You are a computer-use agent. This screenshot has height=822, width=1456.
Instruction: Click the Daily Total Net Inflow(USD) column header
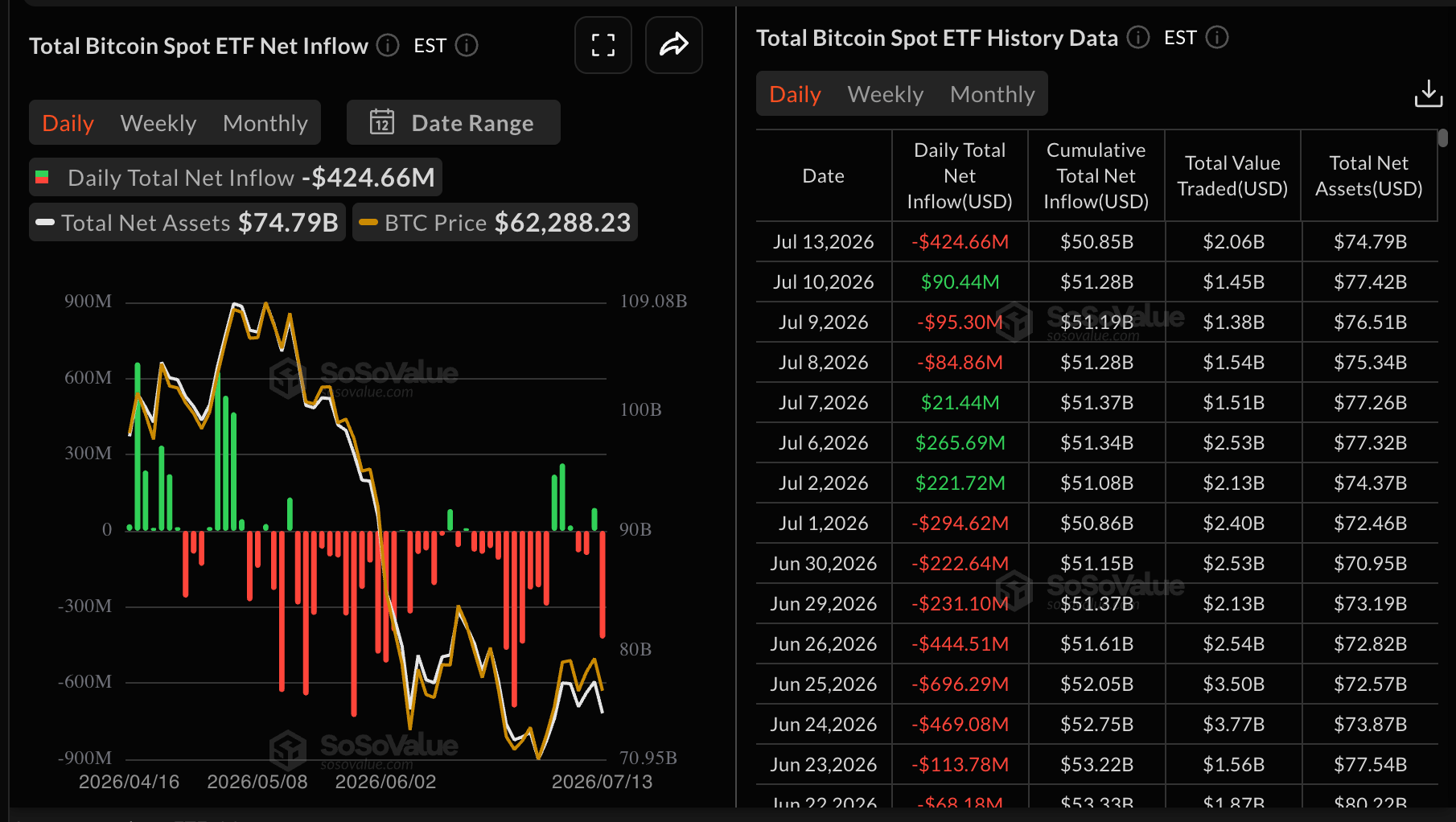point(960,175)
